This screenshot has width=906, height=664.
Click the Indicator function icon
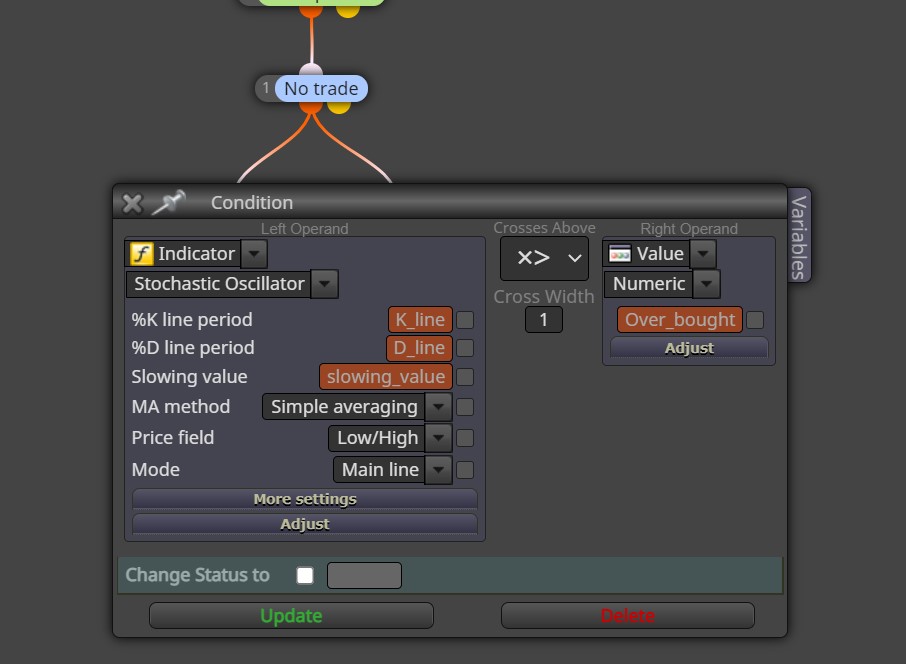point(142,254)
